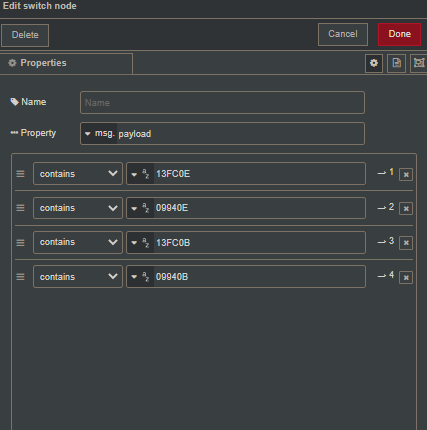Focus the Name input field
This screenshot has width=427, height=430.
click(222, 103)
